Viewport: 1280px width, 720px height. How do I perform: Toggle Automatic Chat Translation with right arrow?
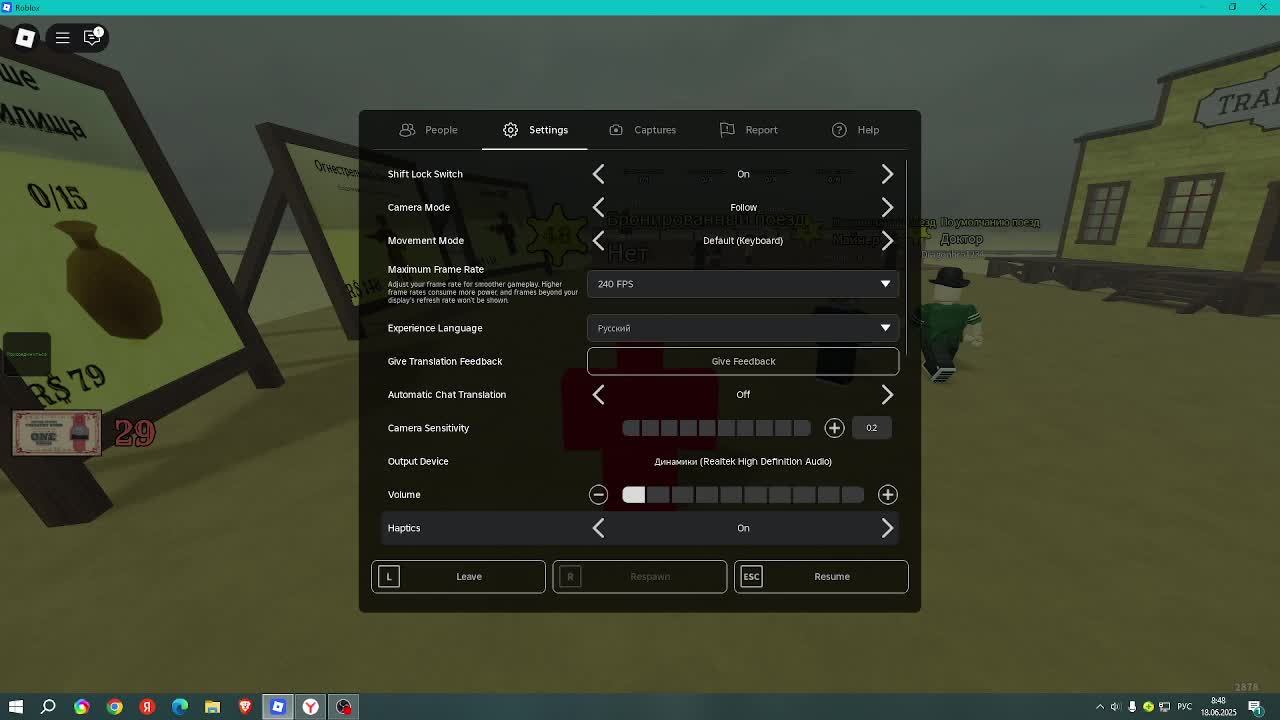click(x=887, y=395)
